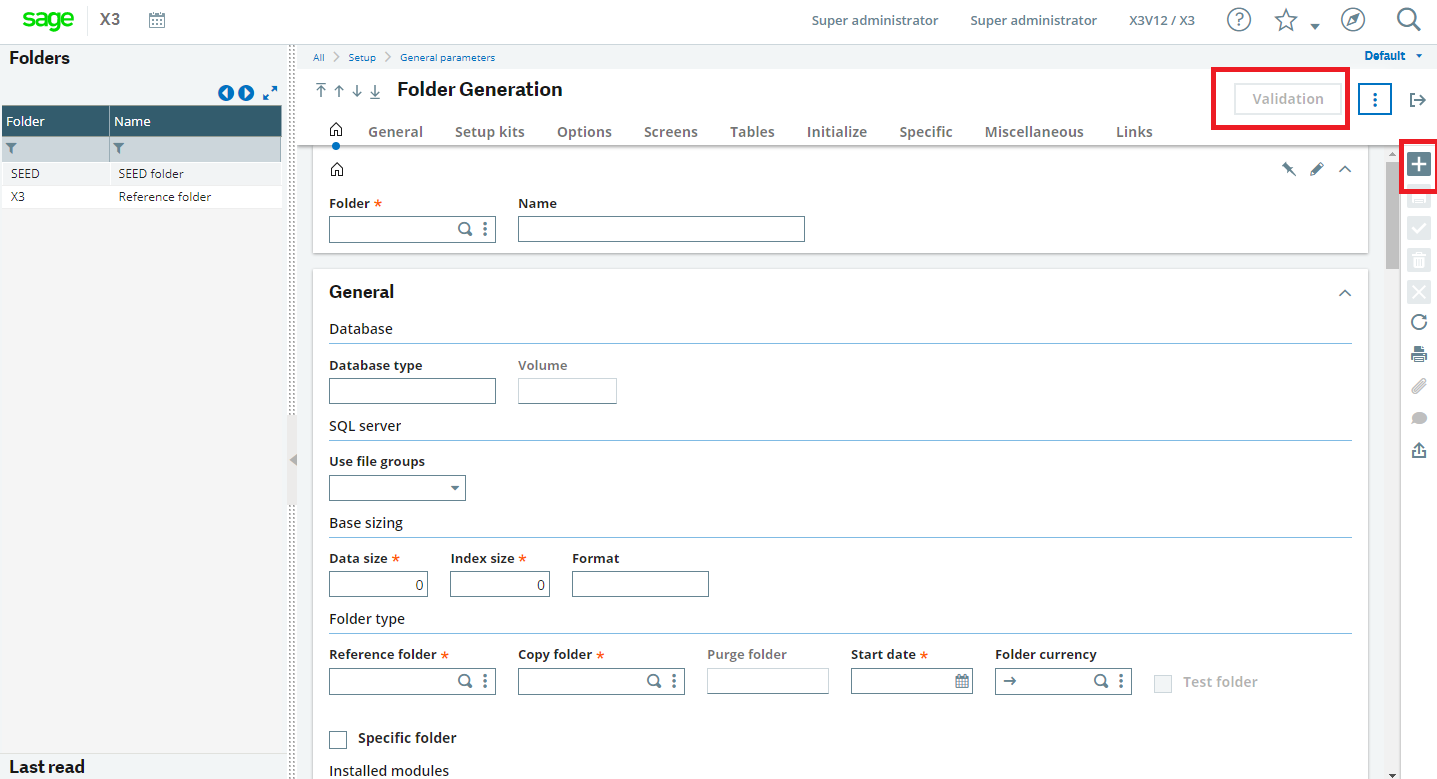1437x779 pixels.
Task: Export the record with the share icon
Action: pyautogui.click(x=1418, y=450)
